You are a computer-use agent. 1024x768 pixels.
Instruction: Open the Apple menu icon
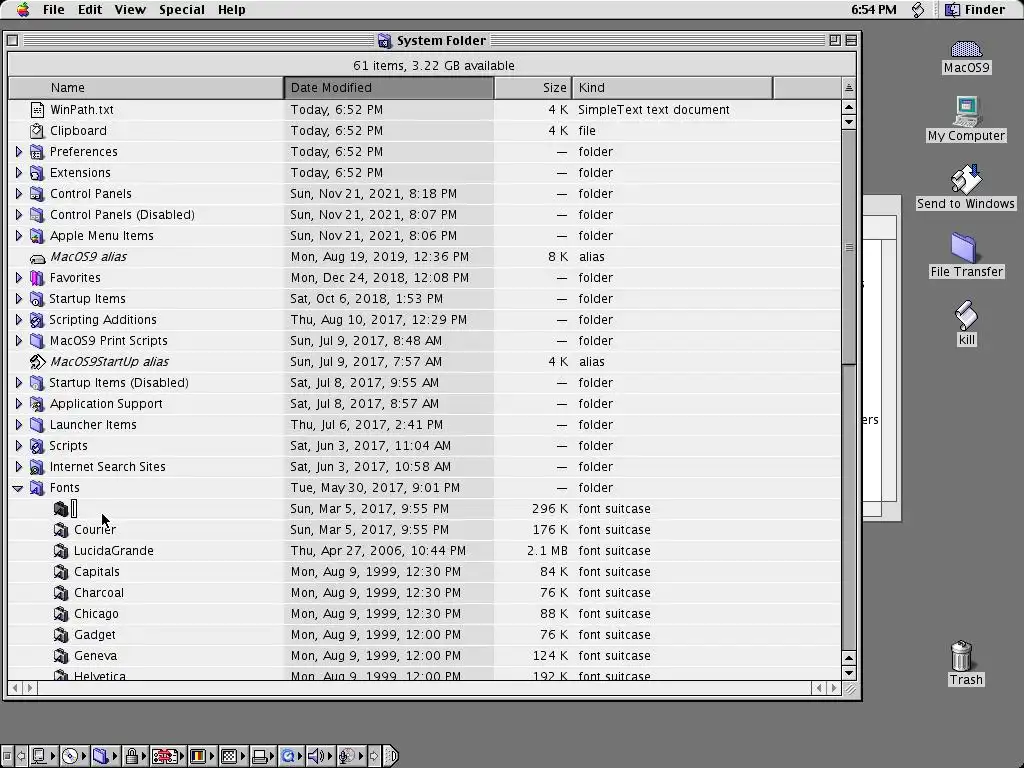23,9
